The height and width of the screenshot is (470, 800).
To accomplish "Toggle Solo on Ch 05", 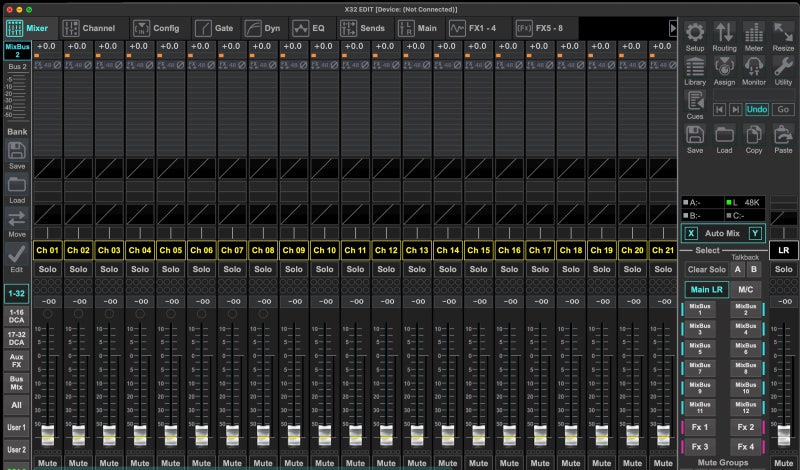I will coord(171,269).
